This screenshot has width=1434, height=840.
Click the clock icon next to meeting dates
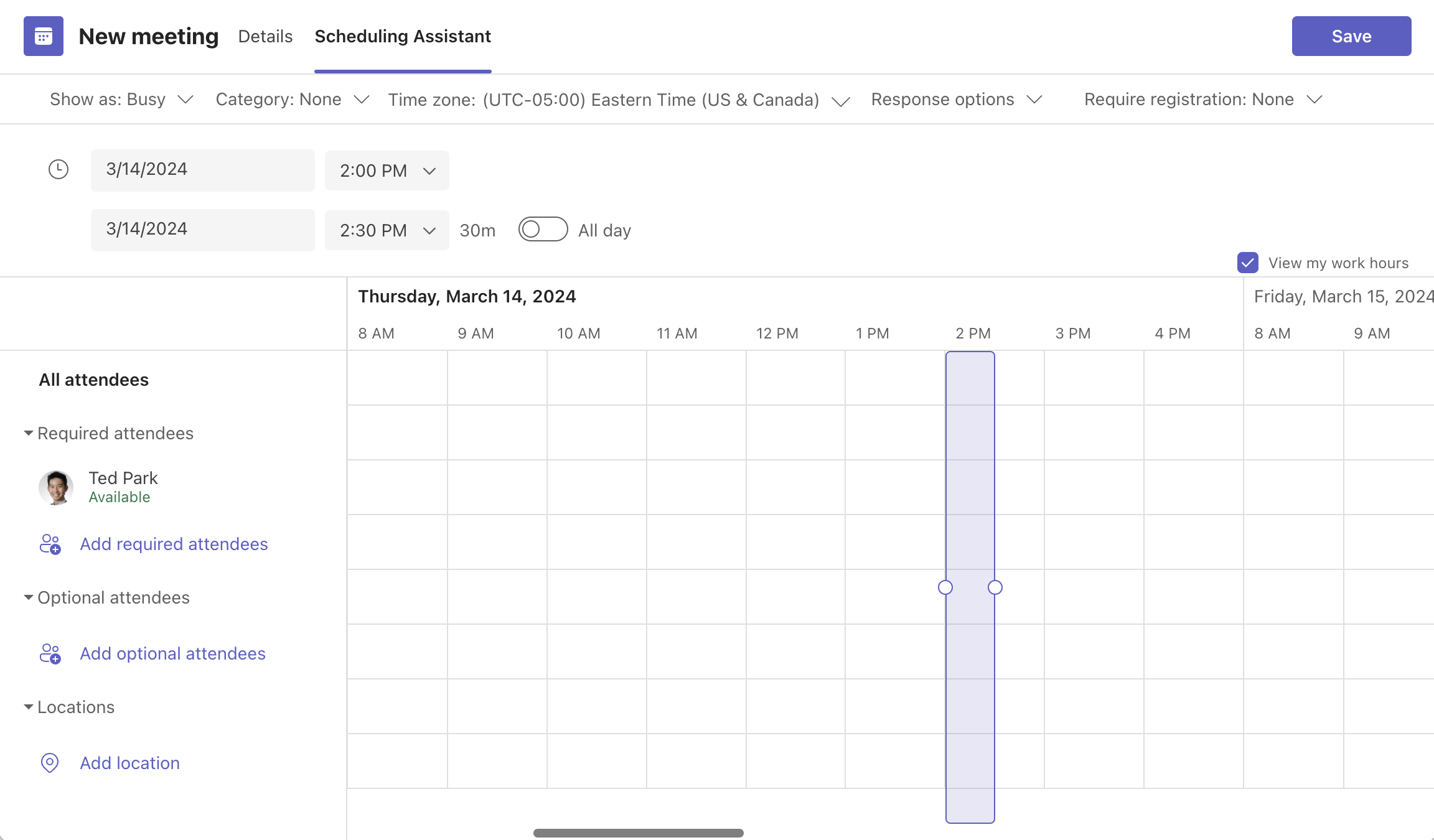pos(59,169)
